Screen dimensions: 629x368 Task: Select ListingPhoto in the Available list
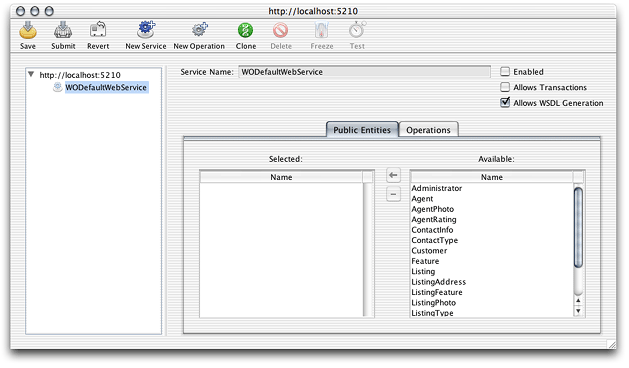[492, 303]
